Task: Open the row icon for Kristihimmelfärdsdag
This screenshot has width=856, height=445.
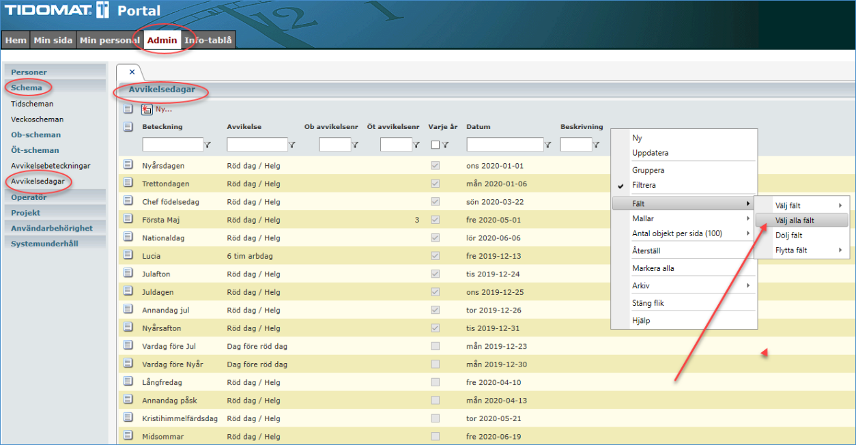Action: [x=128, y=417]
